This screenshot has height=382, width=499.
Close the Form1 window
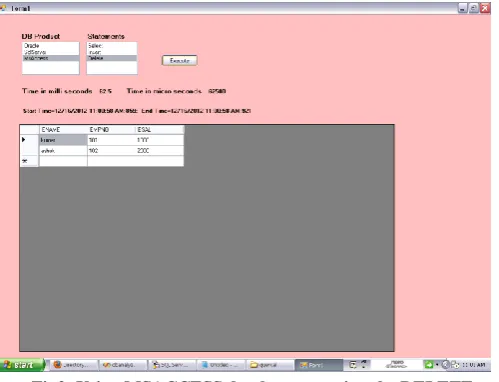coord(485,8)
